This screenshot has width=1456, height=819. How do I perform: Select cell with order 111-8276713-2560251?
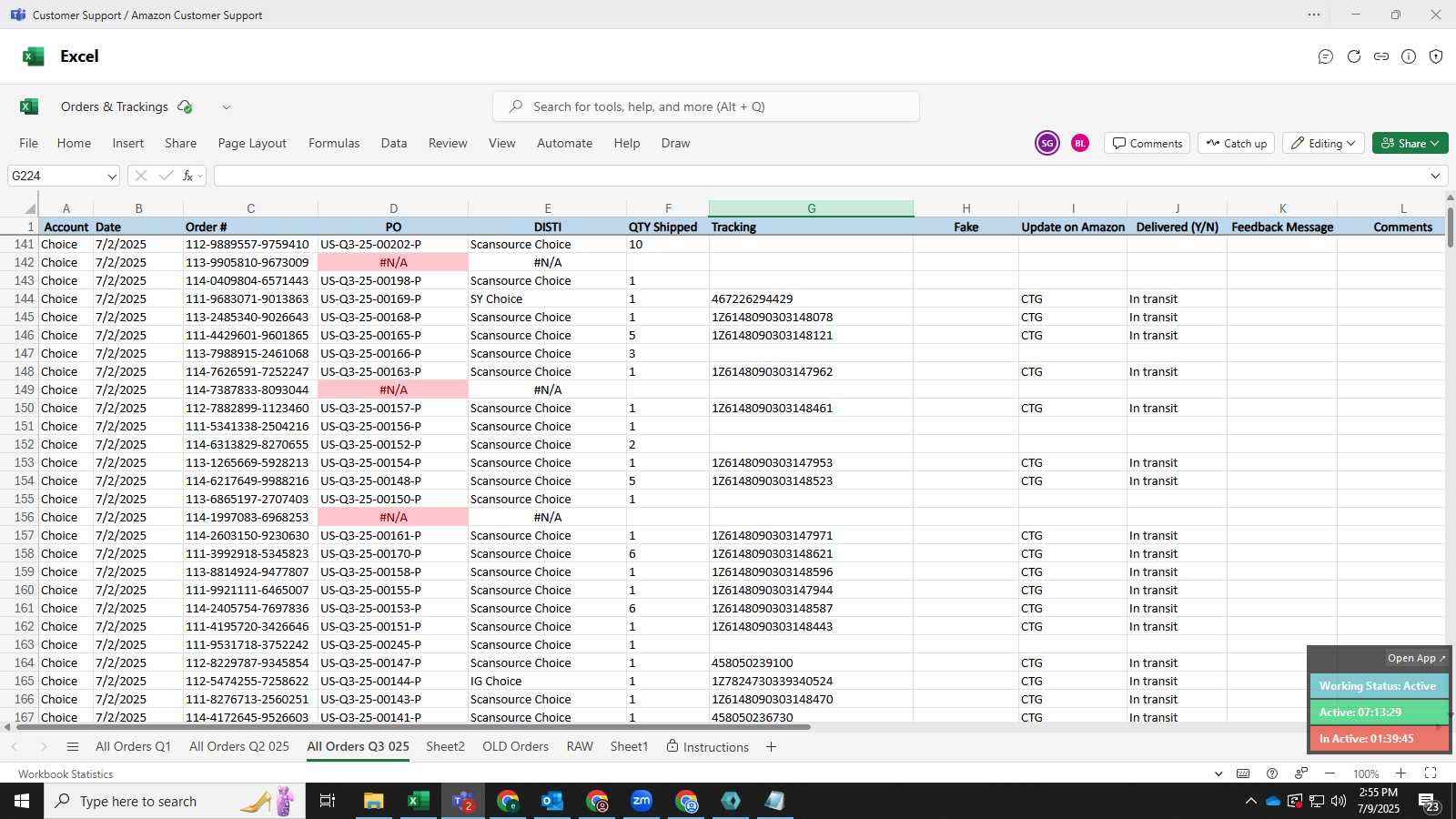(250, 699)
